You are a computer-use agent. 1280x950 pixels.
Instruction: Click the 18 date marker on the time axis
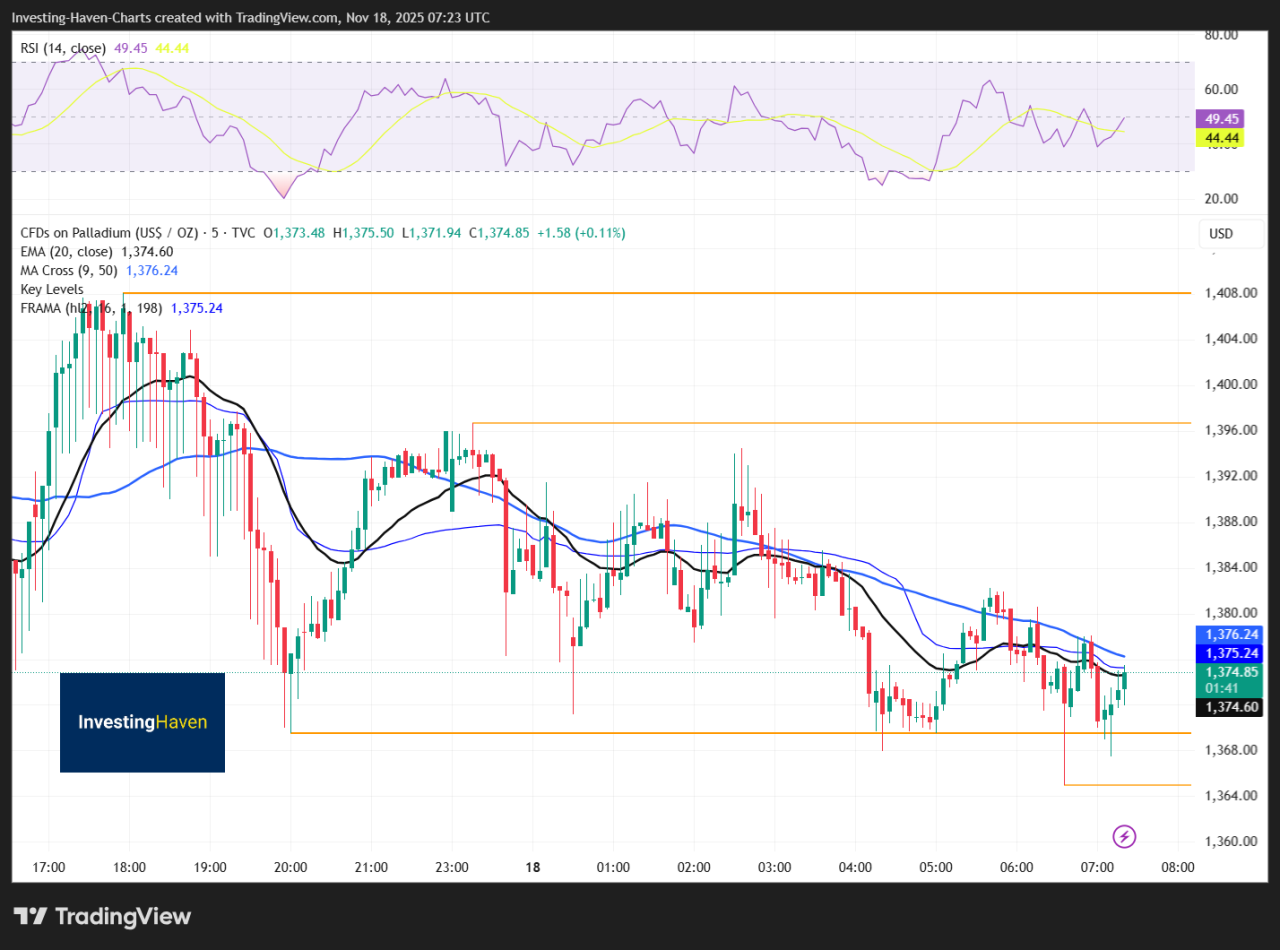(532, 867)
